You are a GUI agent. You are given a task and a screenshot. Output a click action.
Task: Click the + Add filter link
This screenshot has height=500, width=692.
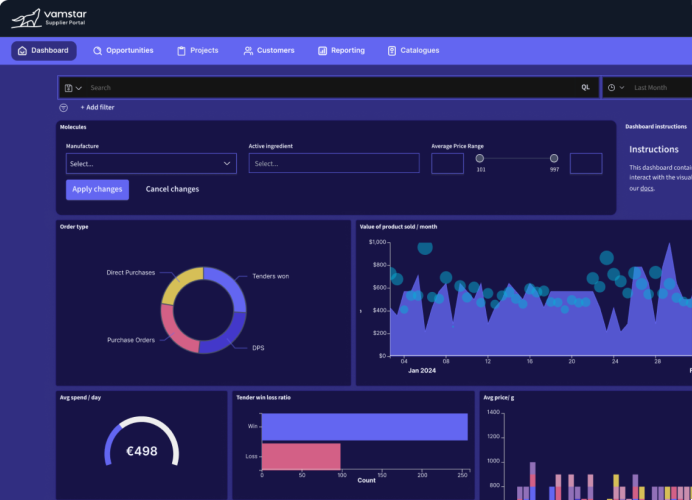tap(97, 107)
